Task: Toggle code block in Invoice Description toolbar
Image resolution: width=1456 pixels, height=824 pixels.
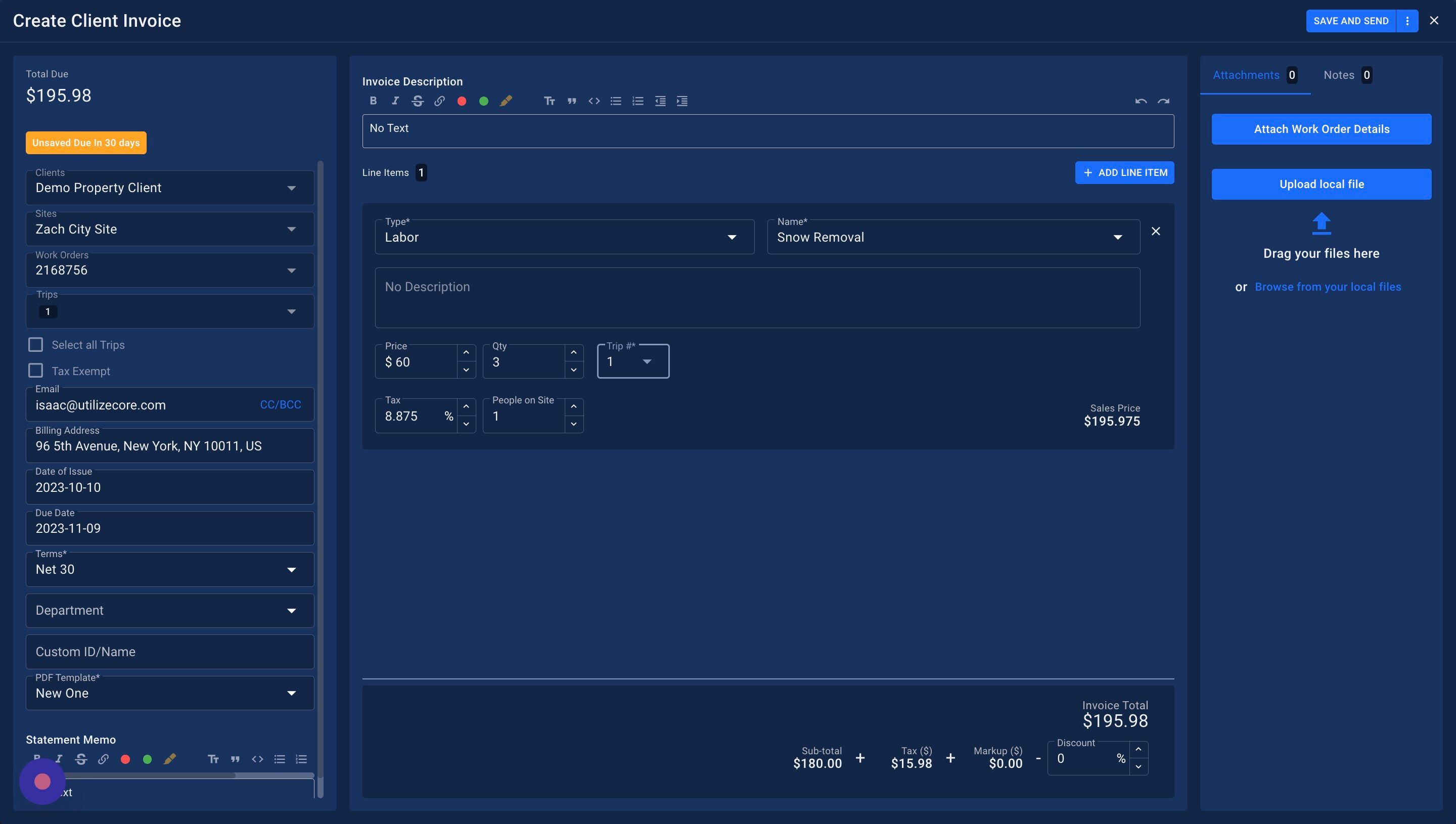Action: tap(594, 101)
